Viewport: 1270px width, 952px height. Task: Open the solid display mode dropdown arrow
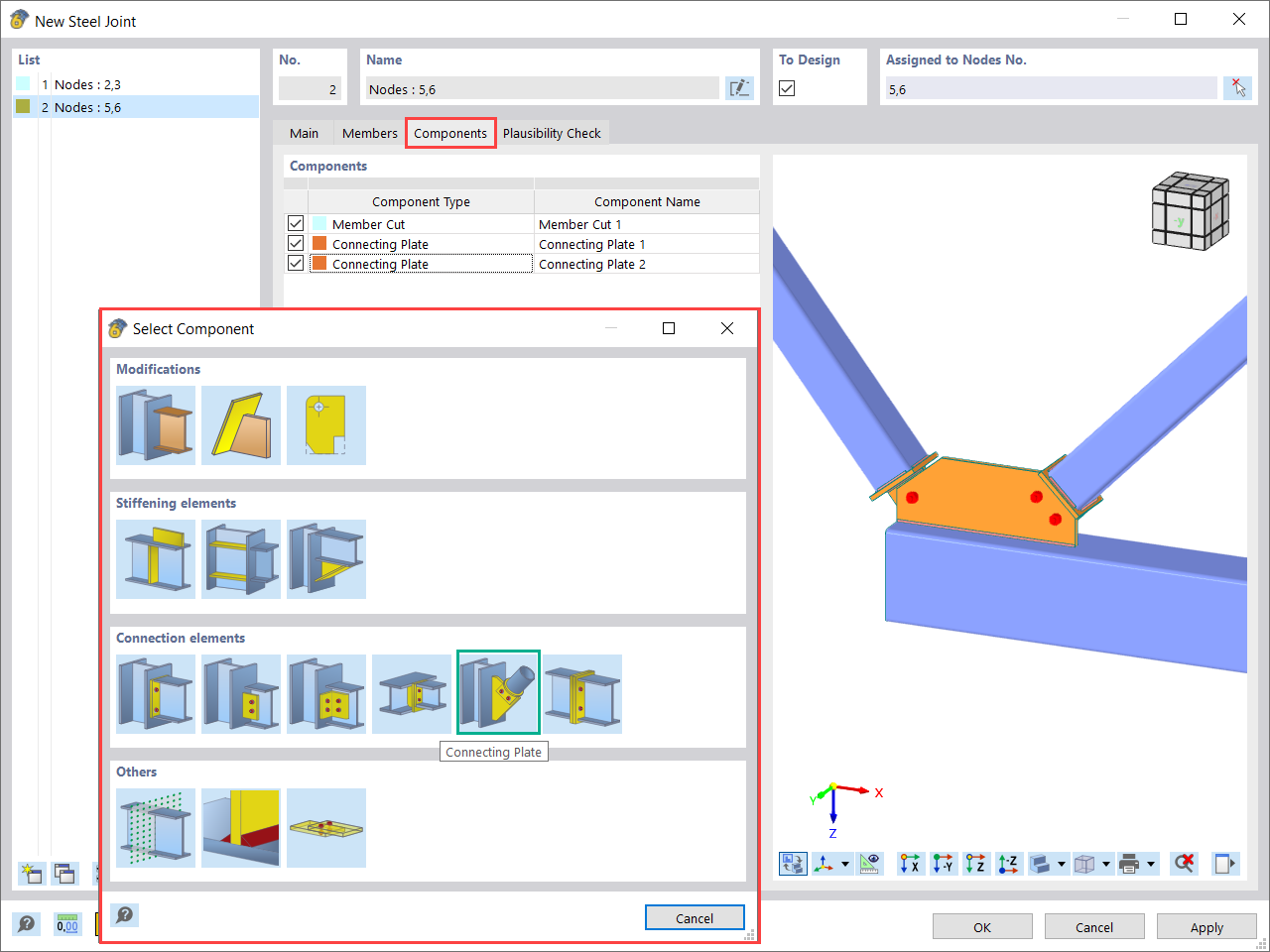[x=1062, y=864]
